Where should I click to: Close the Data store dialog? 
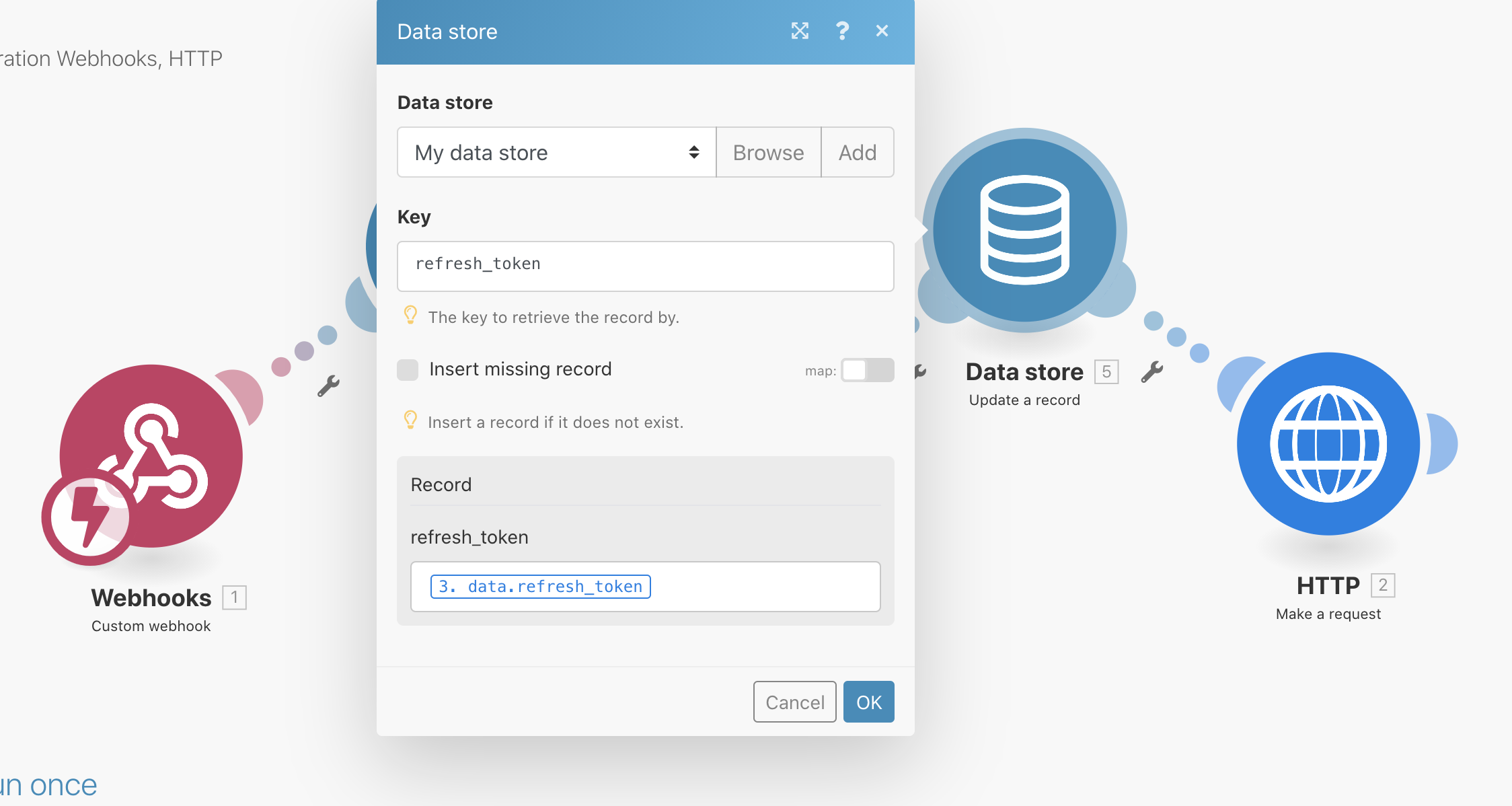click(882, 31)
